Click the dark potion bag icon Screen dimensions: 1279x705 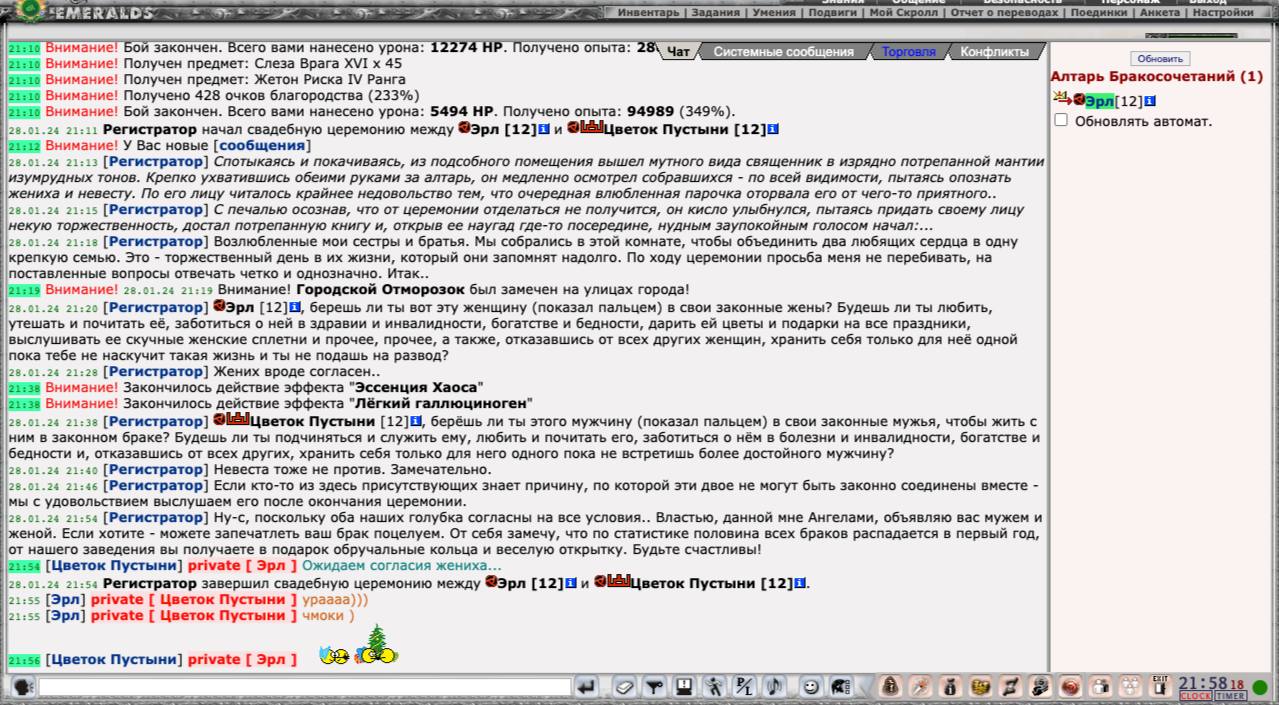click(x=951, y=687)
